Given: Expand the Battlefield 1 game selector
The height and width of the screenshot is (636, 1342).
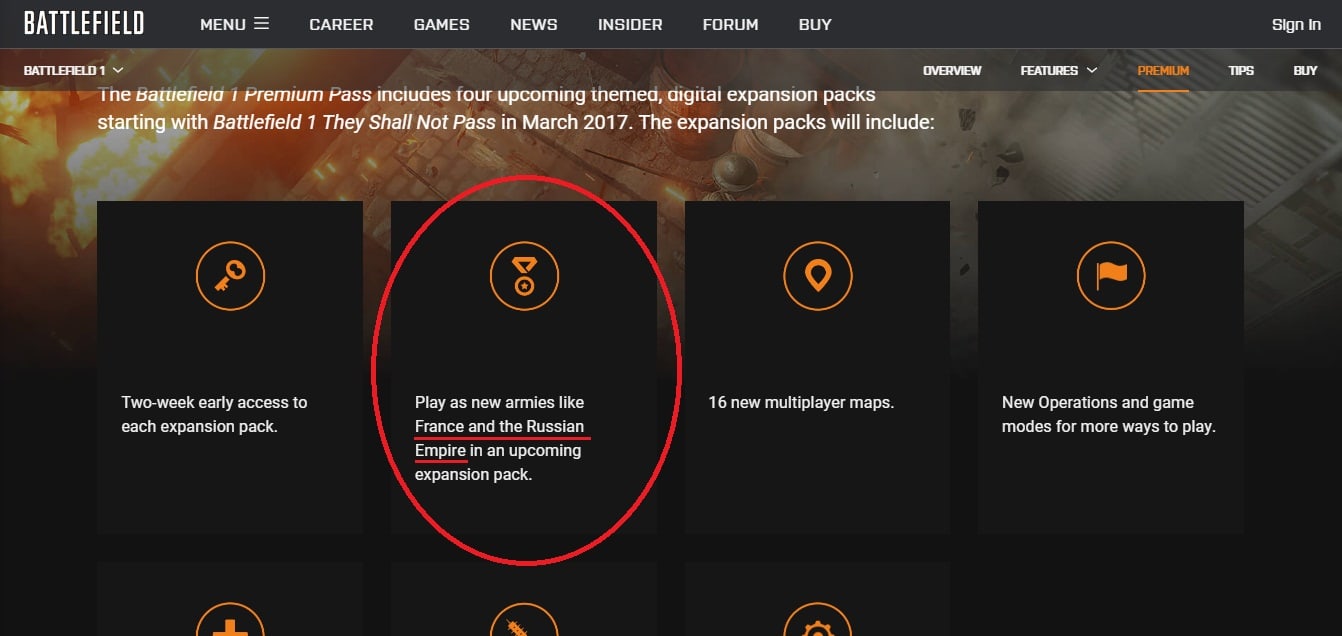Looking at the screenshot, I should (73, 71).
